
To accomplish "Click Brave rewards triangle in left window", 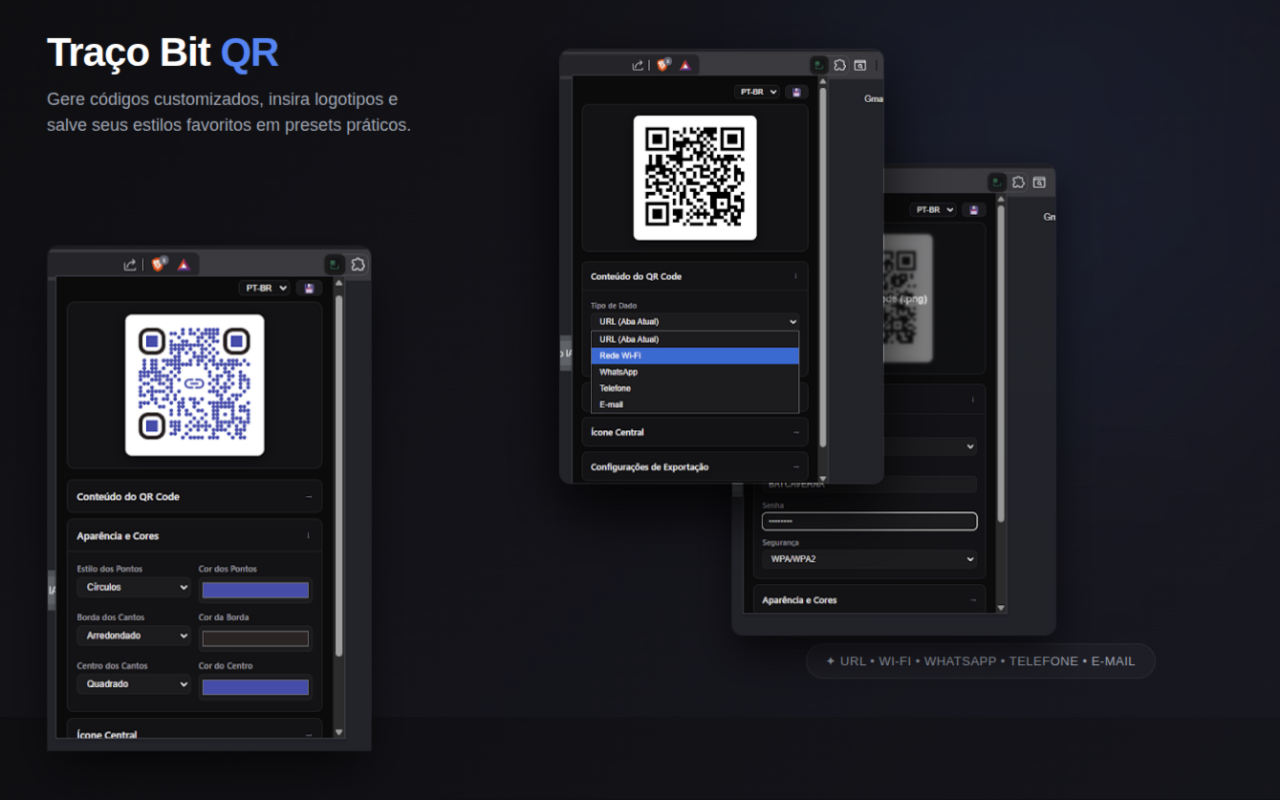I will pos(184,265).
